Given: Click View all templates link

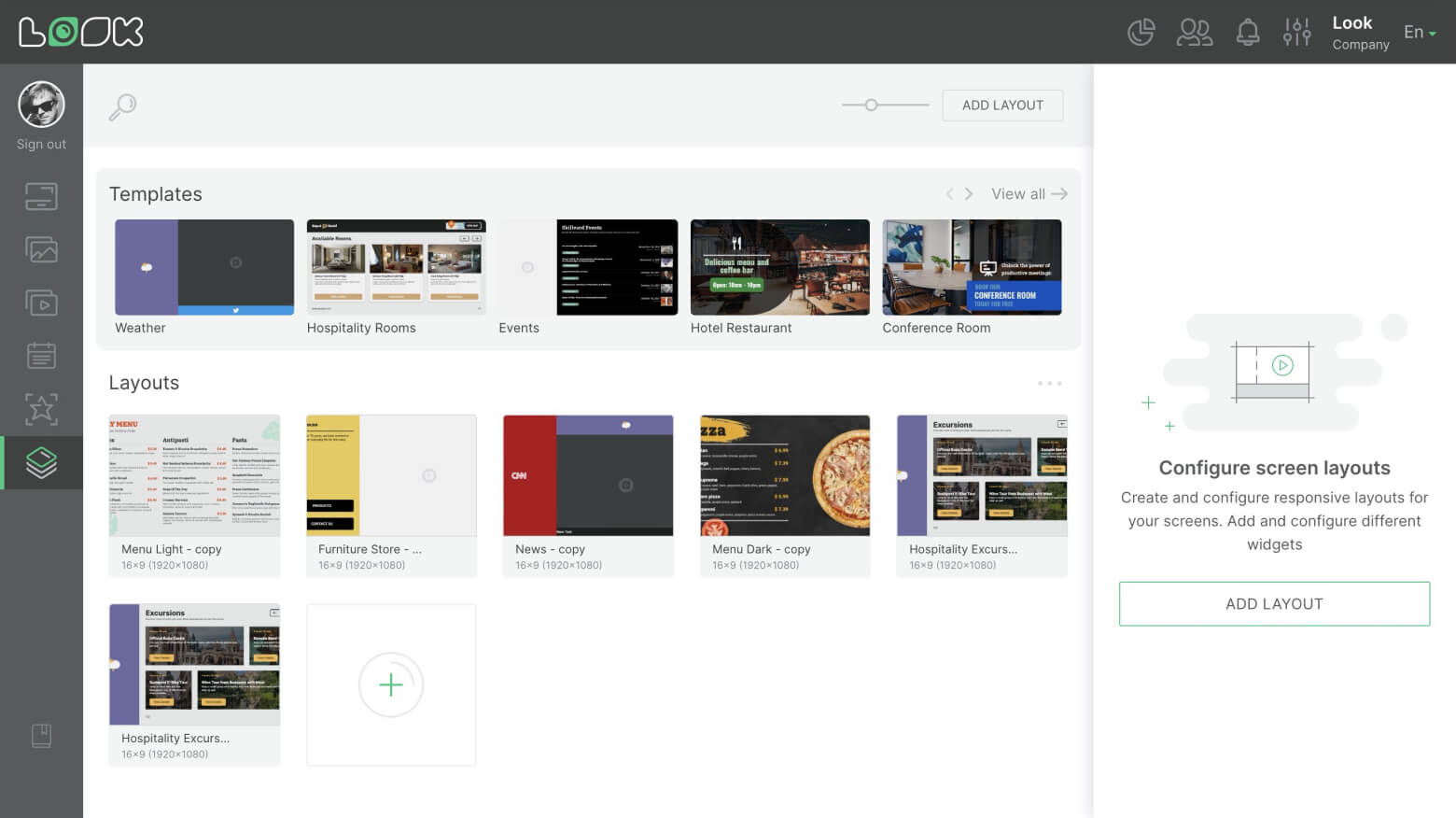Looking at the screenshot, I should coord(1029,194).
